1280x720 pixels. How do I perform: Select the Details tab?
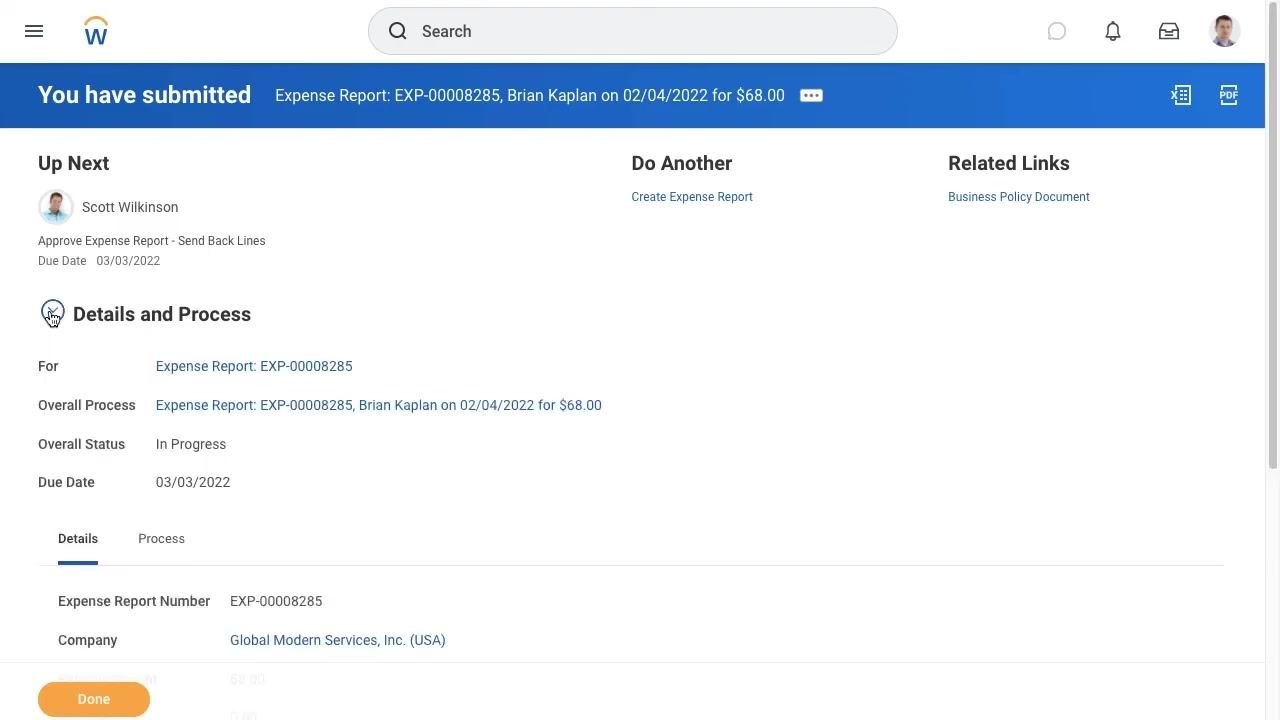pyautogui.click(x=78, y=539)
